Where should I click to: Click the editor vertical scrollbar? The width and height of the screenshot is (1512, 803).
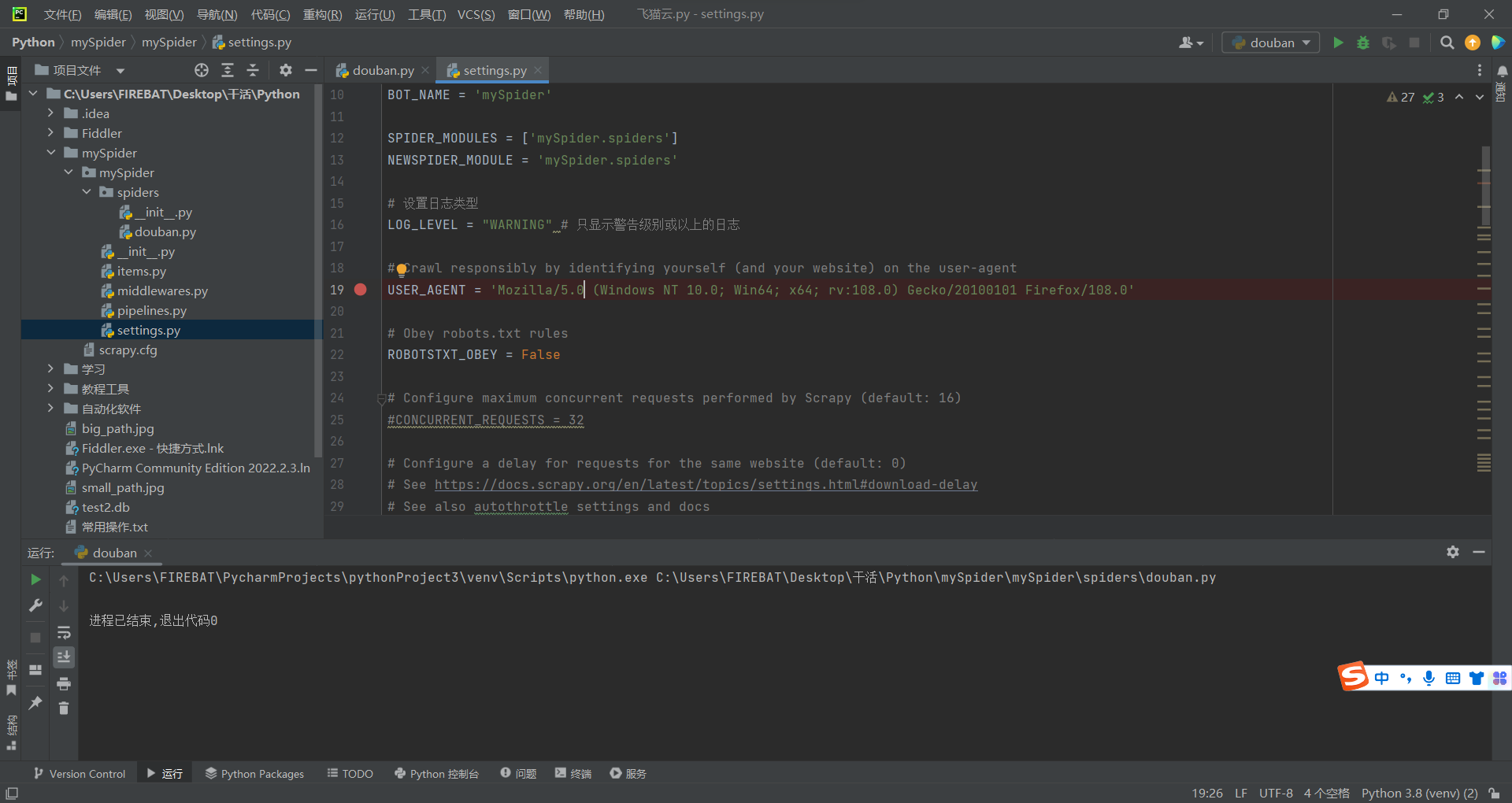click(1484, 186)
